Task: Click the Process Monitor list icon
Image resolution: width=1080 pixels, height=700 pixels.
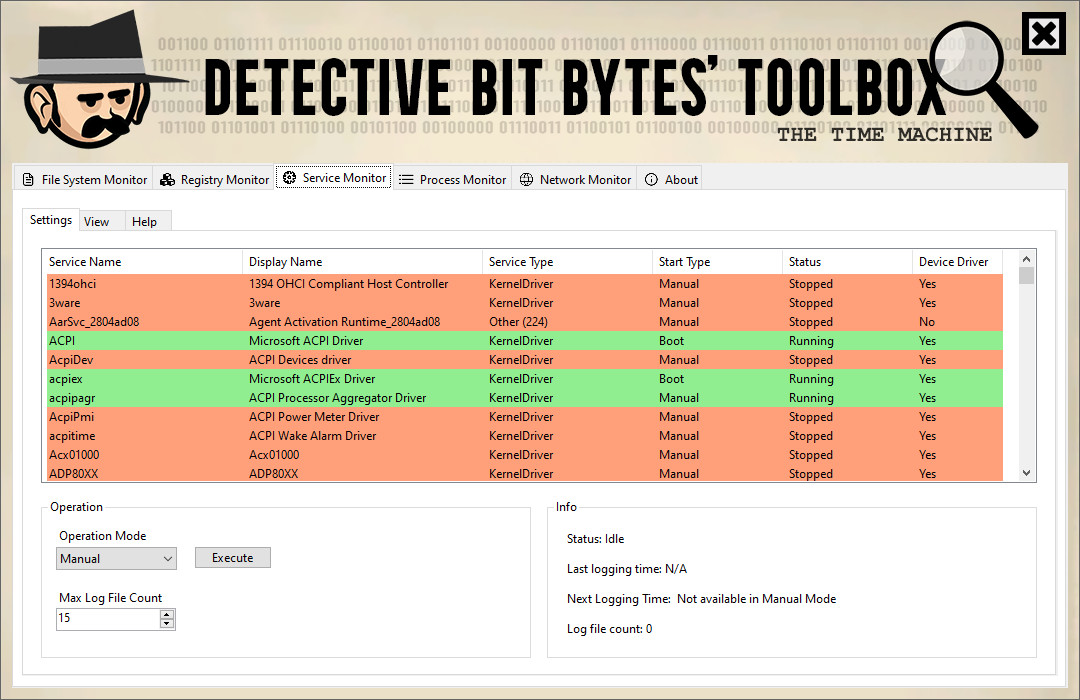Action: [406, 180]
